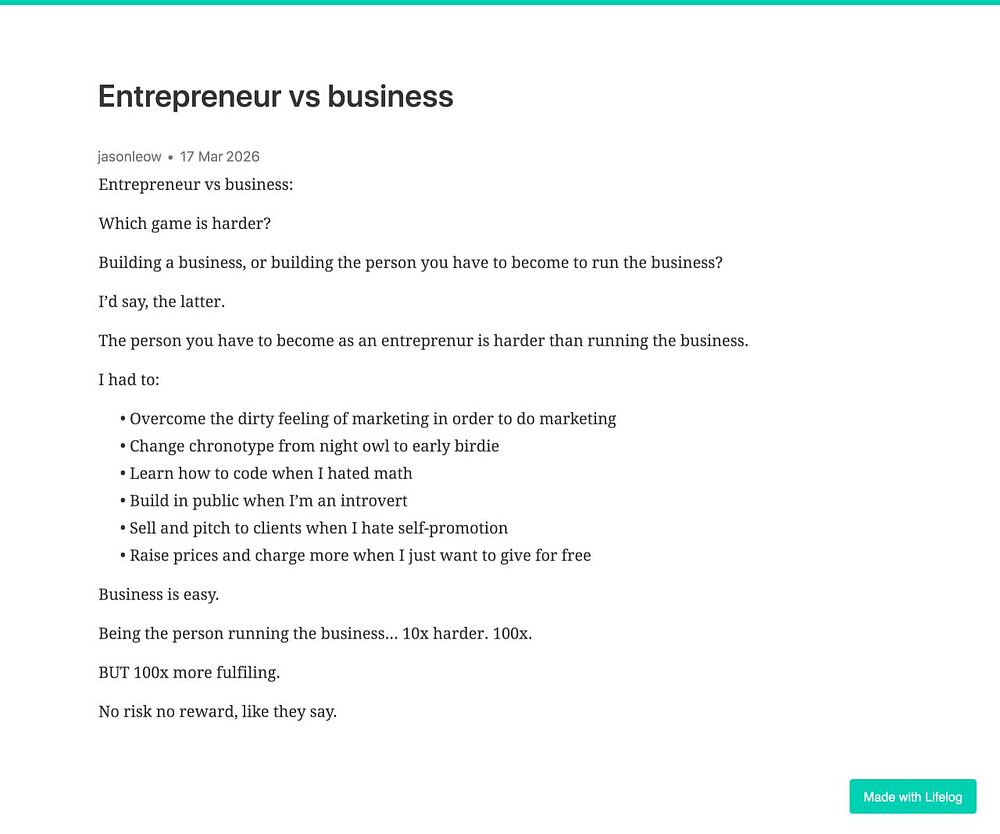The image size is (1000, 834).
Task: Click the 'Build in public' bullet item
Action: (268, 501)
